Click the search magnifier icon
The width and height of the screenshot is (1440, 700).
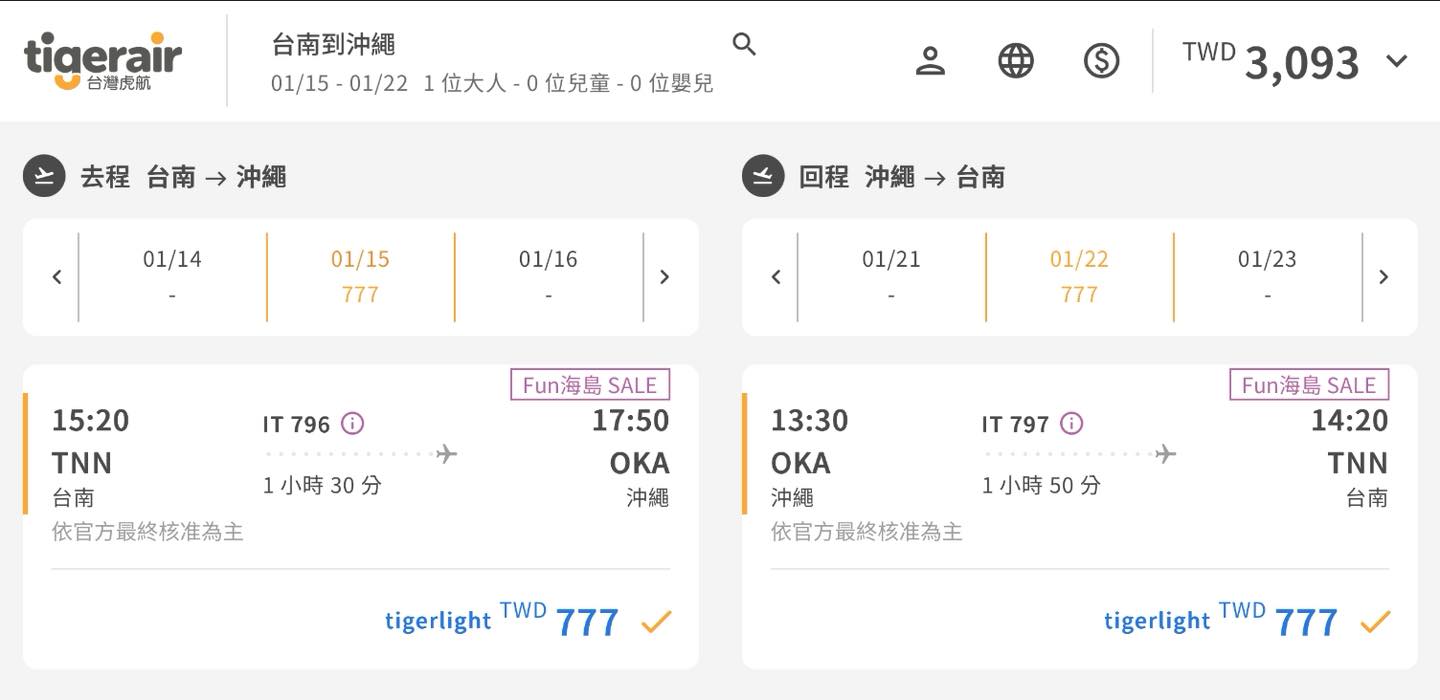coord(744,44)
